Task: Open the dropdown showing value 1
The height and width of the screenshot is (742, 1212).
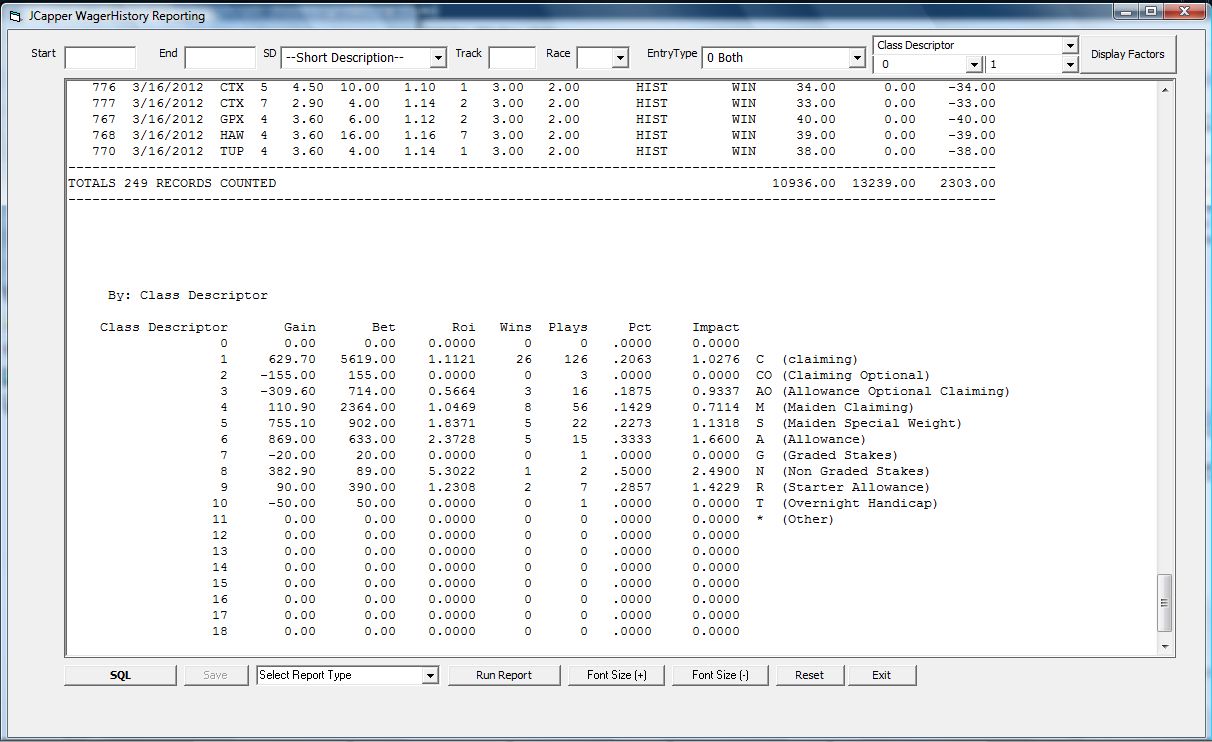Action: coord(1070,65)
